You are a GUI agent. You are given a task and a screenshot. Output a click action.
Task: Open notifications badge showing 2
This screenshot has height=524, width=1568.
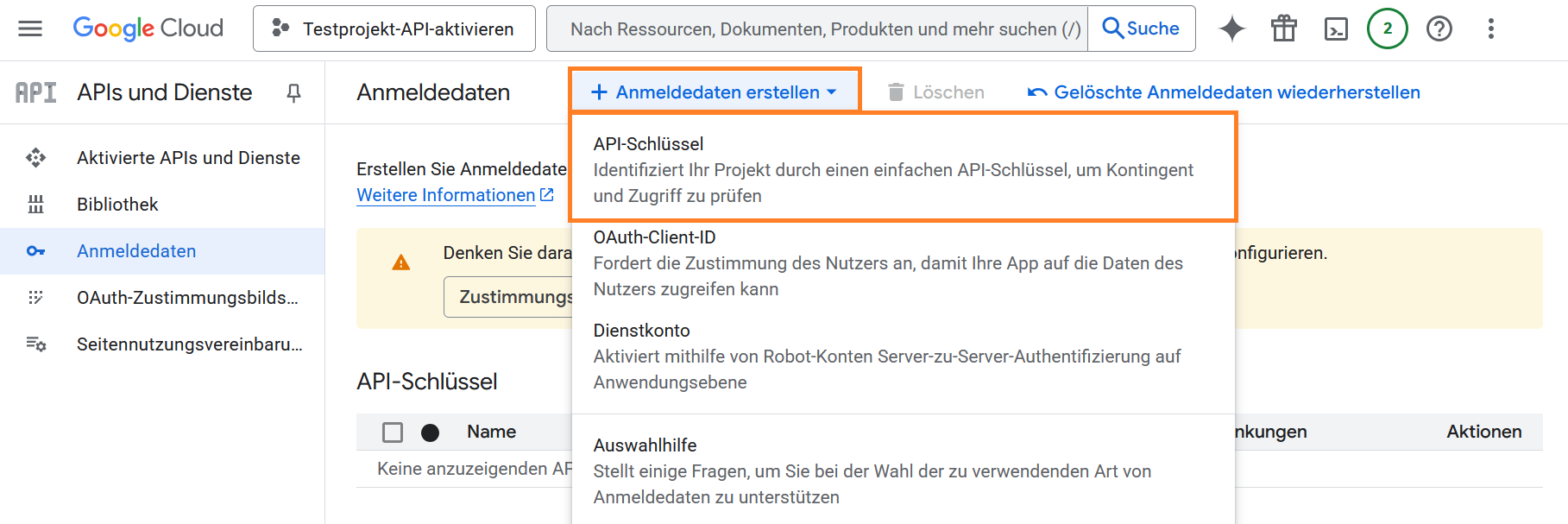pos(1387,28)
